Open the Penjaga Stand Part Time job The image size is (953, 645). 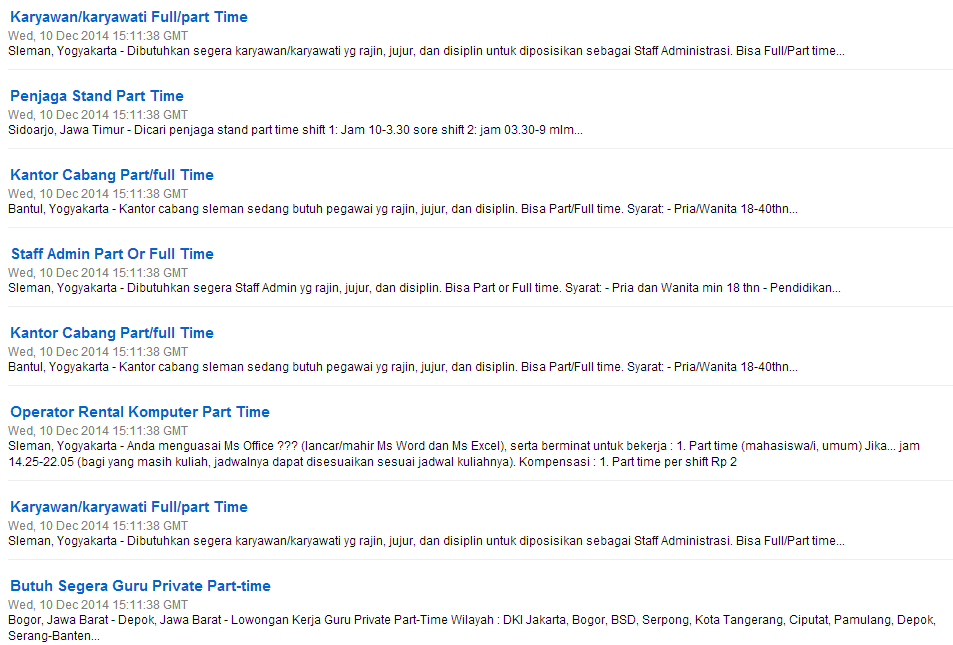point(97,96)
